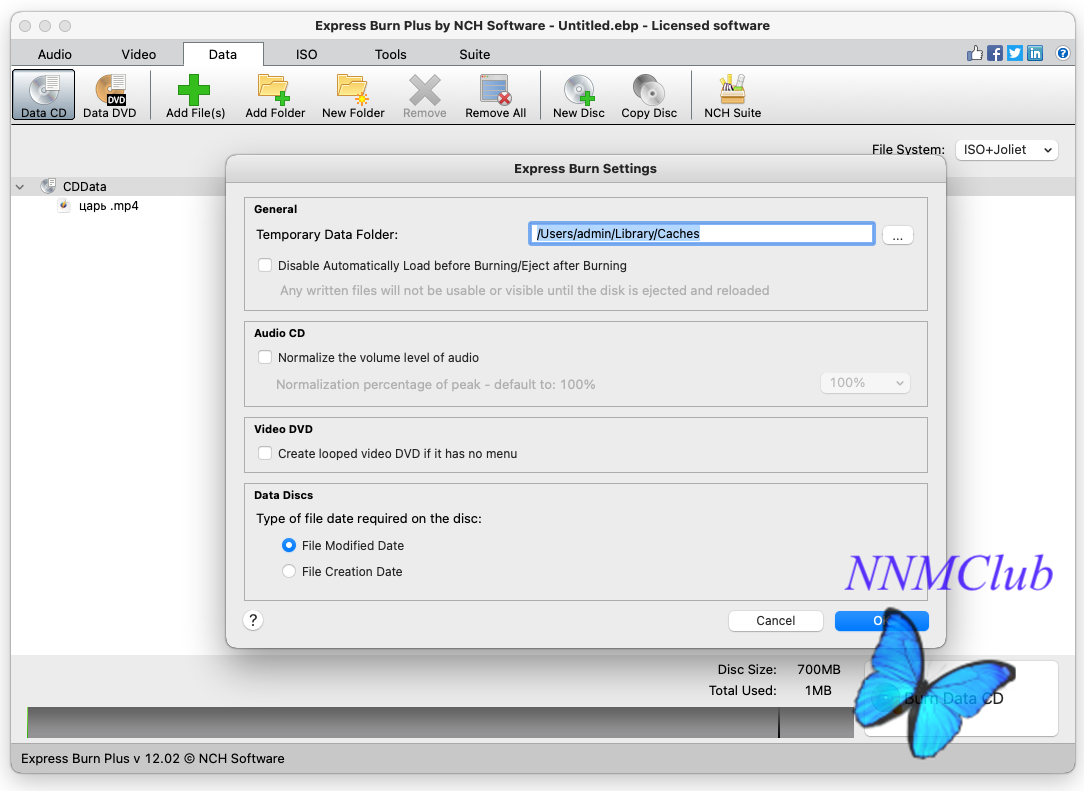This screenshot has height=791, width=1084.
Task: Open the normalization 100% dropdown
Action: click(x=865, y=383)
